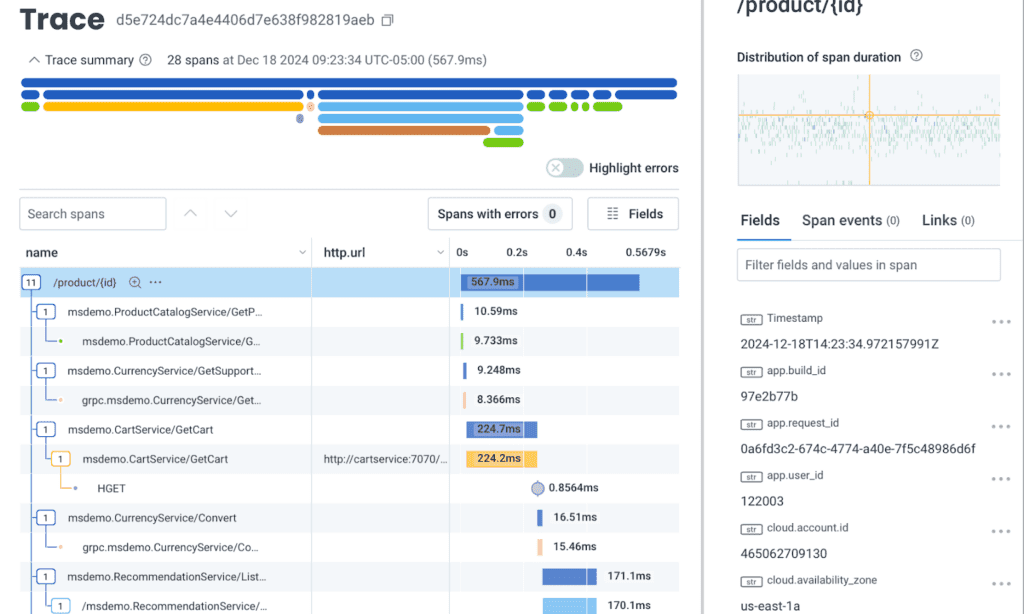Toggle the Highlight errors switch
Image resolution: width=1024 pixels, height=614 pixels.
[564, 168]
